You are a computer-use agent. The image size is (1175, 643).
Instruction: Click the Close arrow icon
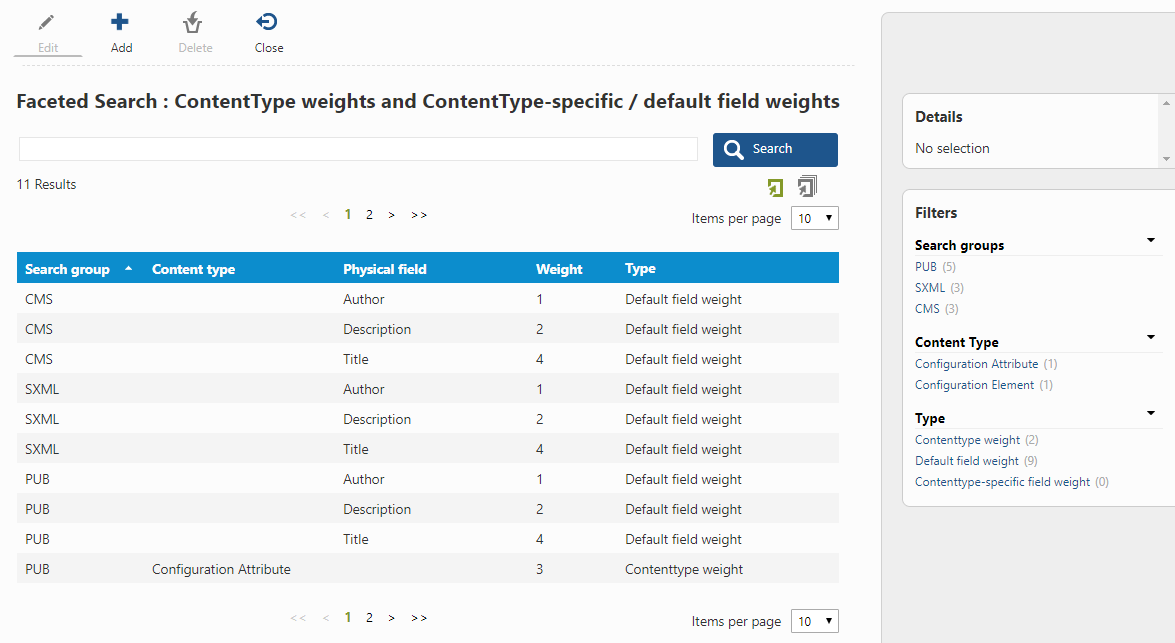267,22
